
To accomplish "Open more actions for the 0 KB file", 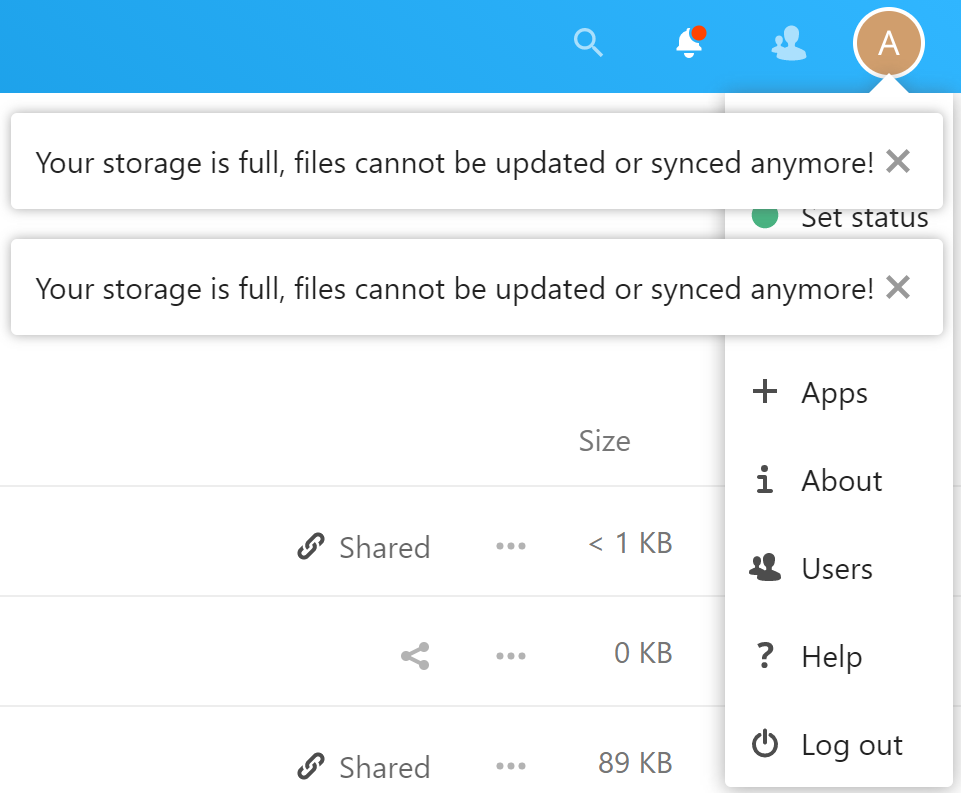I will pyautogui.click(x=511, y=656).
